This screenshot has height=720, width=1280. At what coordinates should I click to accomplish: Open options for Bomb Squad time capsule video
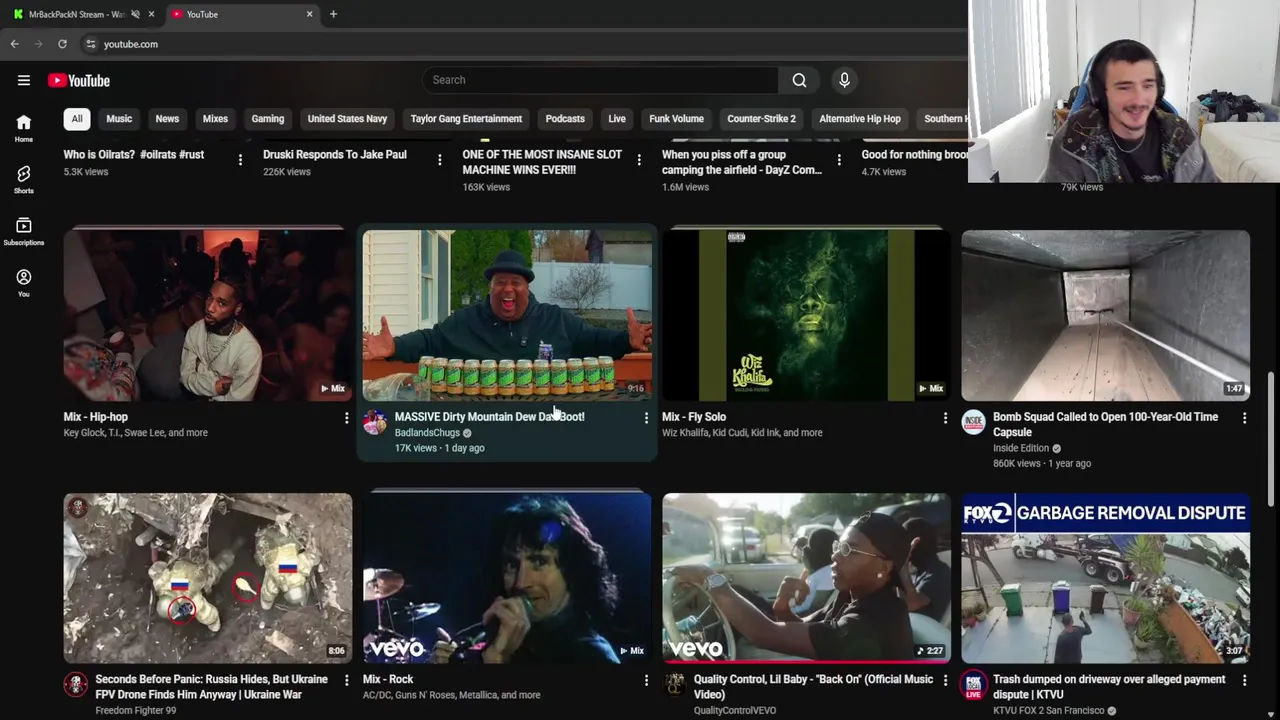tap(1244, 418)
